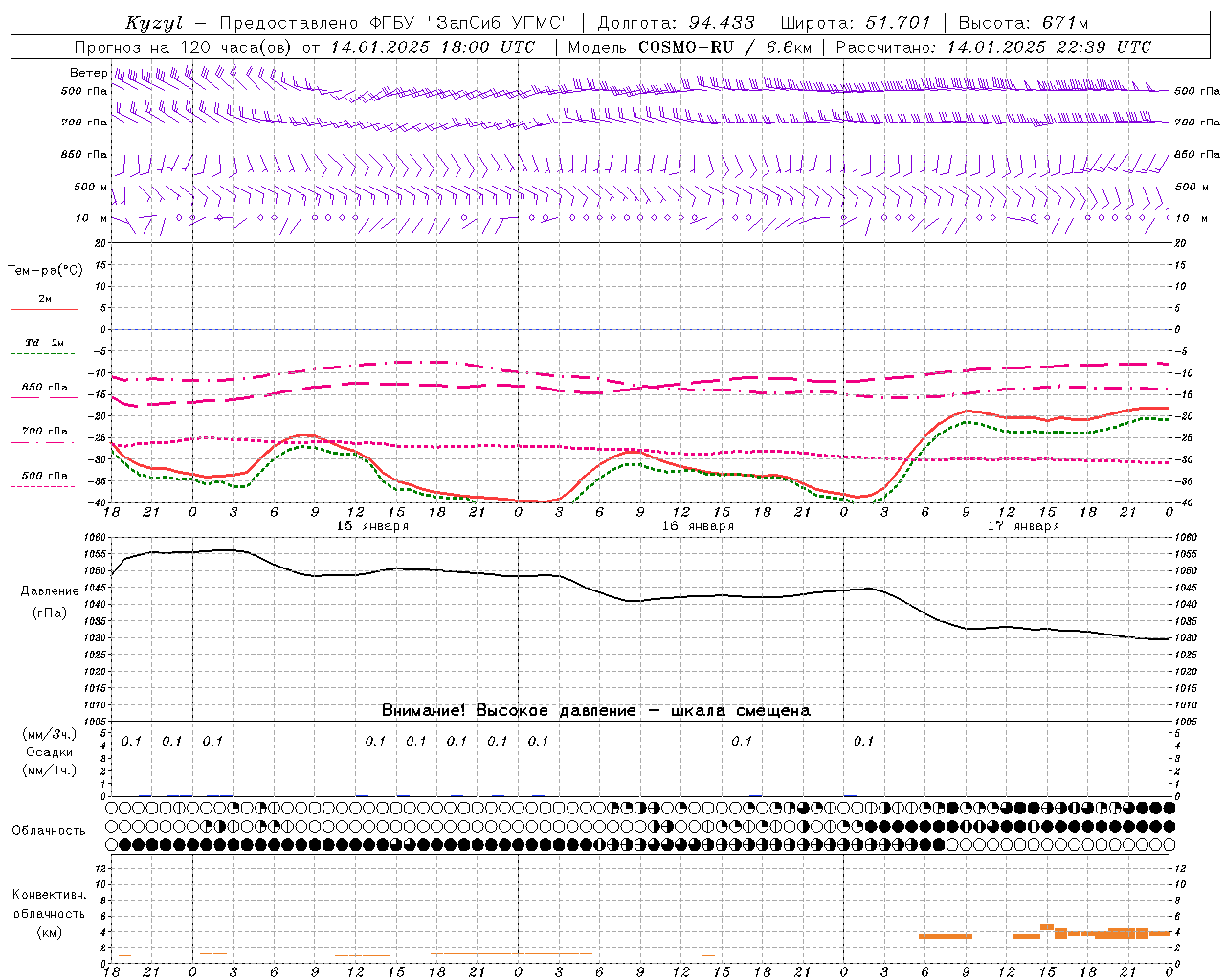The height and width of the screenshot is (980, 1225).
Task: Click the Осадки precipitation label
Action: (x=50, y=752)
